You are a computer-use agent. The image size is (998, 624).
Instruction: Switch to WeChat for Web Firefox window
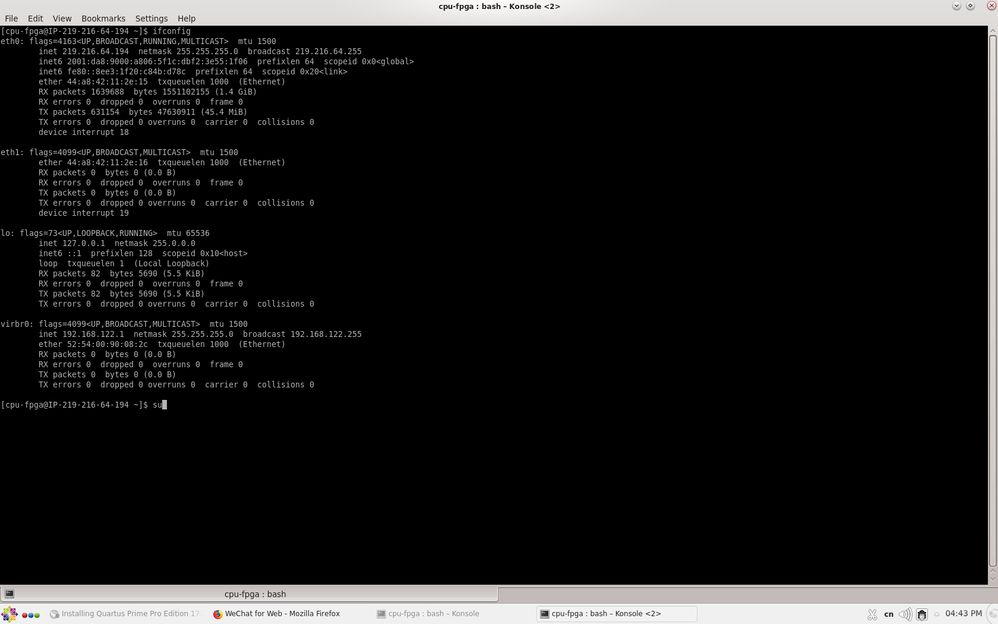(x=284, y=614)
